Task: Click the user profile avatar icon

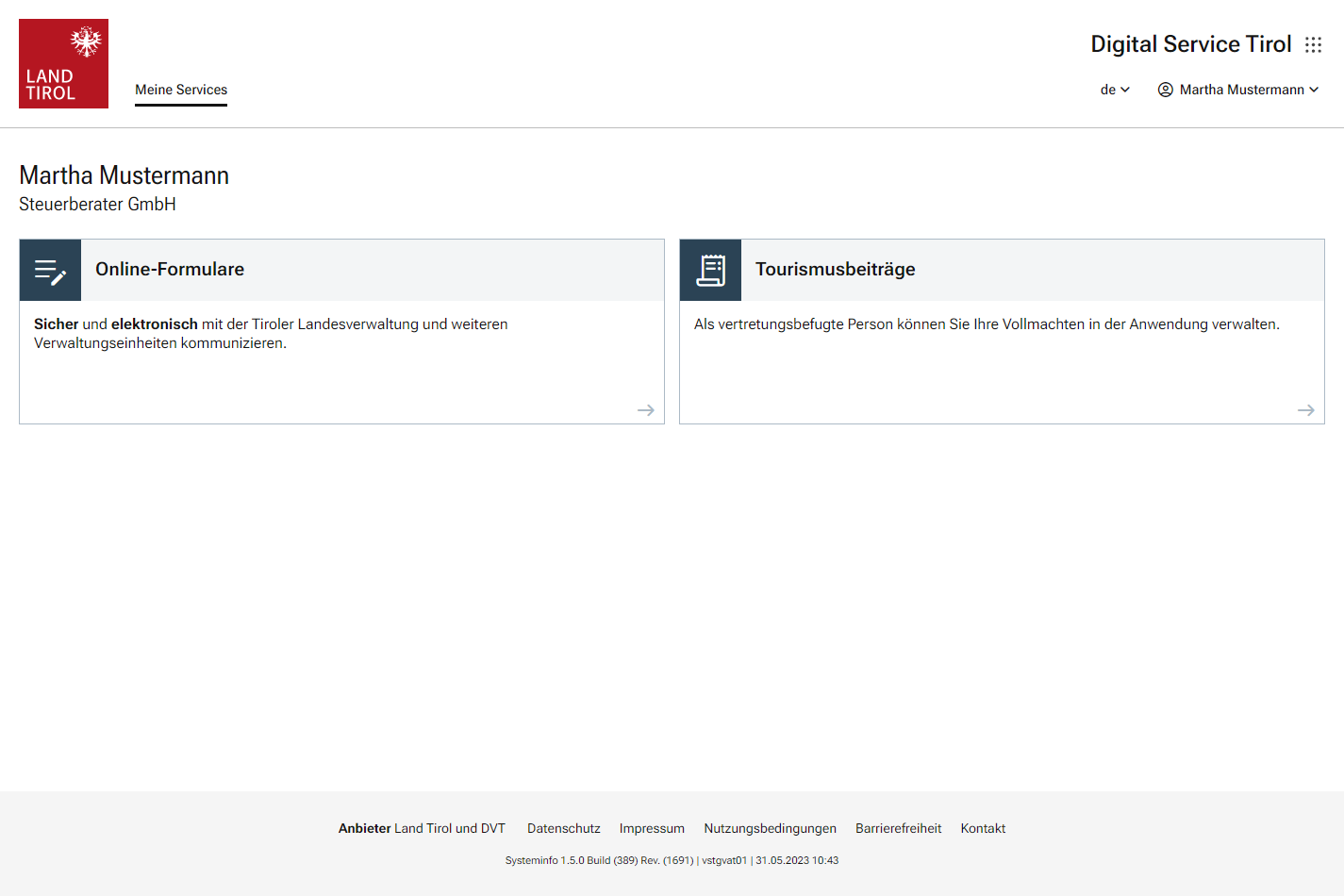Action: pos(1165,90)
